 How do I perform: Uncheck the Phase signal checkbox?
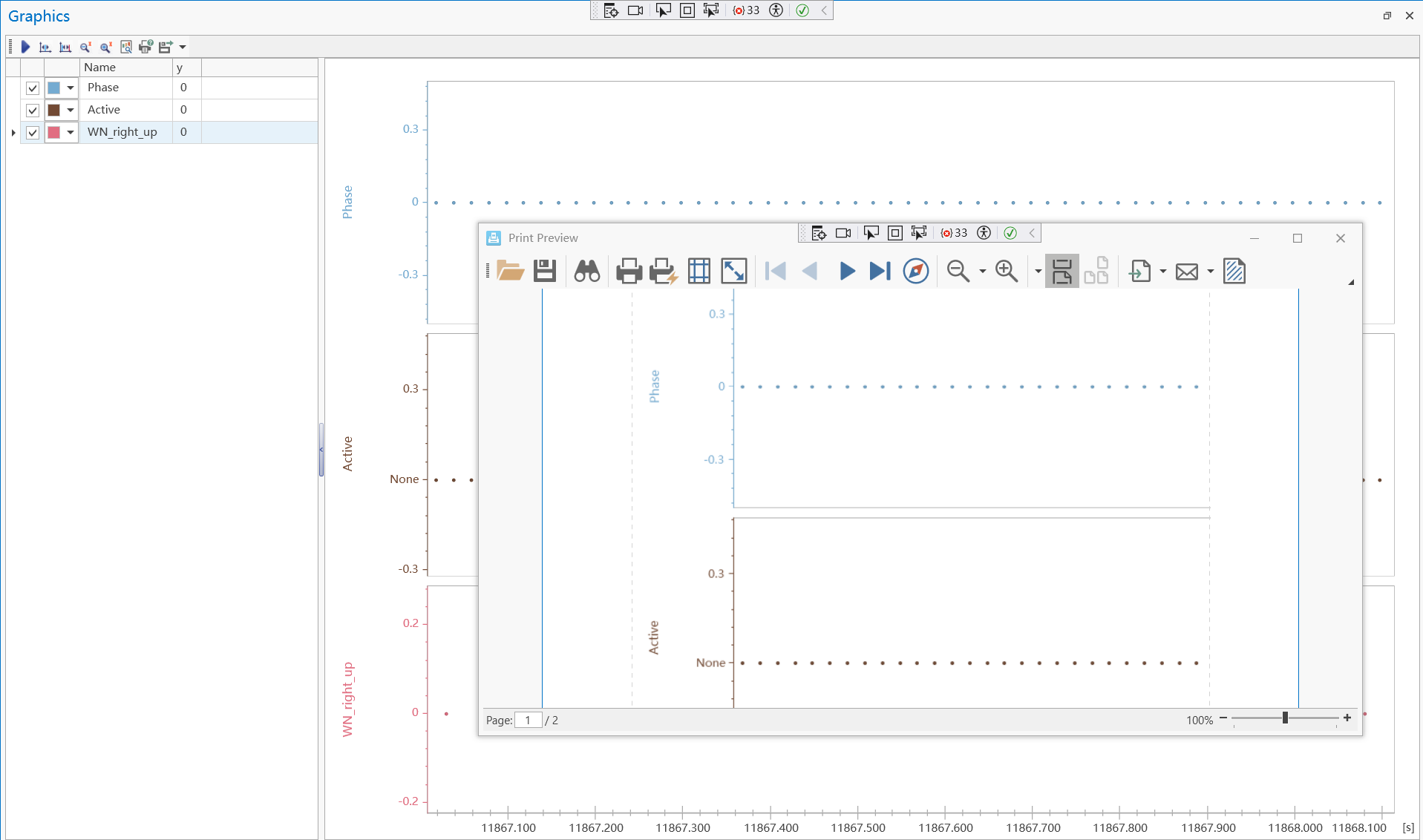(33, 88)
